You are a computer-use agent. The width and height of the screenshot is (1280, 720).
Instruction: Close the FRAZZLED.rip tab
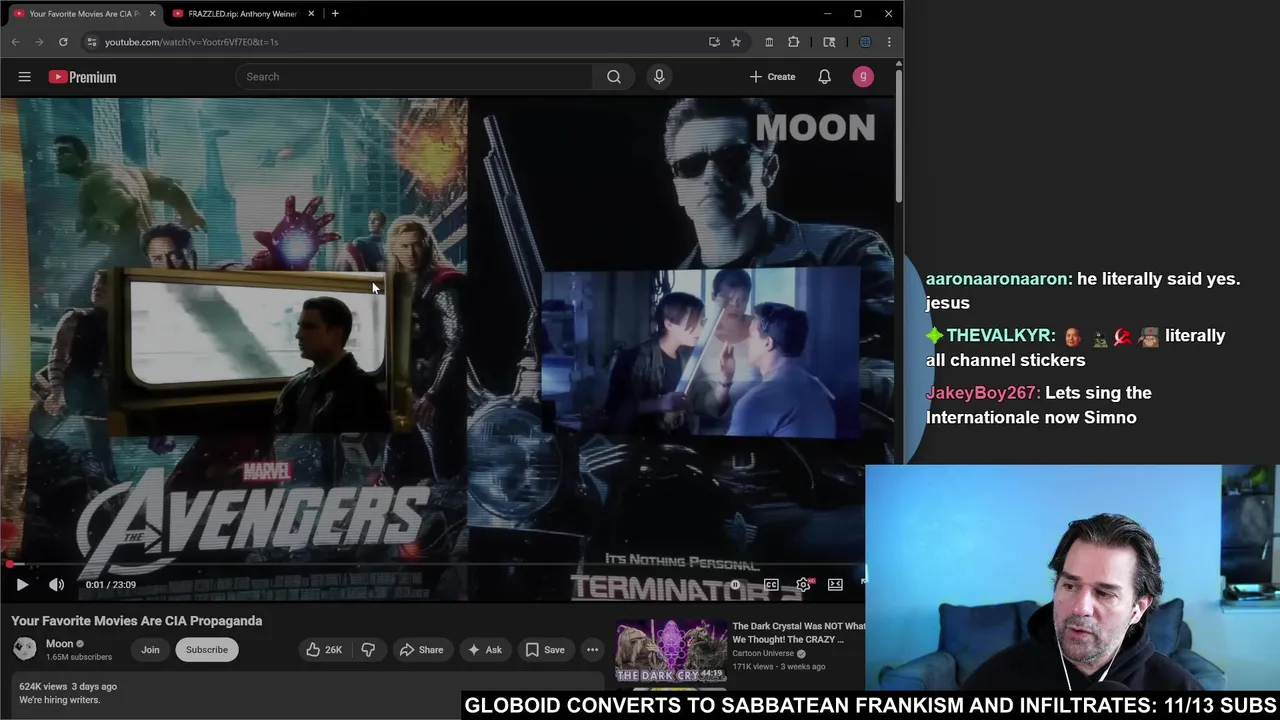point(311,14)
